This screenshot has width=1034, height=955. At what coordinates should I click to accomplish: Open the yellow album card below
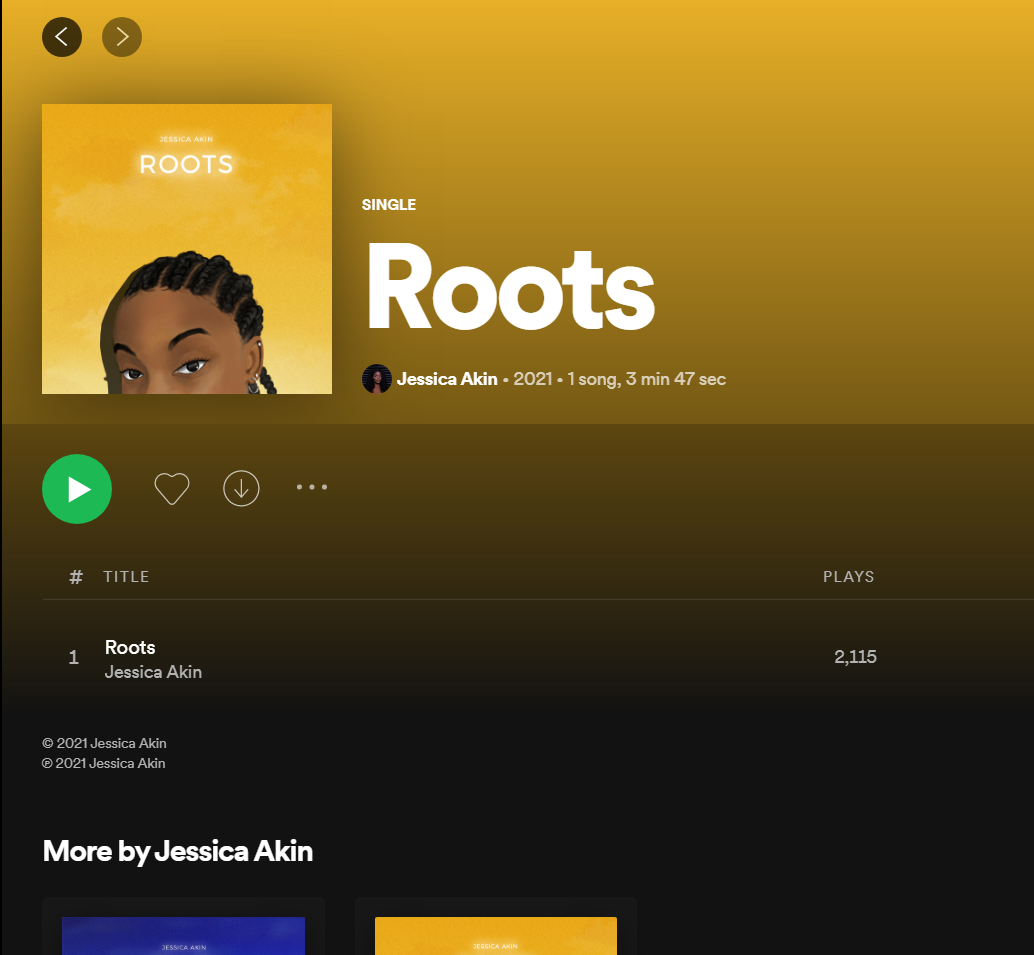click(x=496, y=926)
